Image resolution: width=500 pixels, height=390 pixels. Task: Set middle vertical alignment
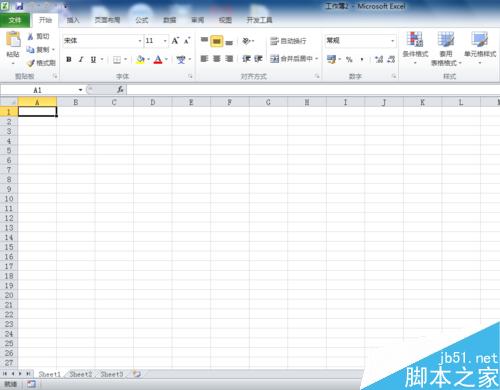[x=217, y=41]
